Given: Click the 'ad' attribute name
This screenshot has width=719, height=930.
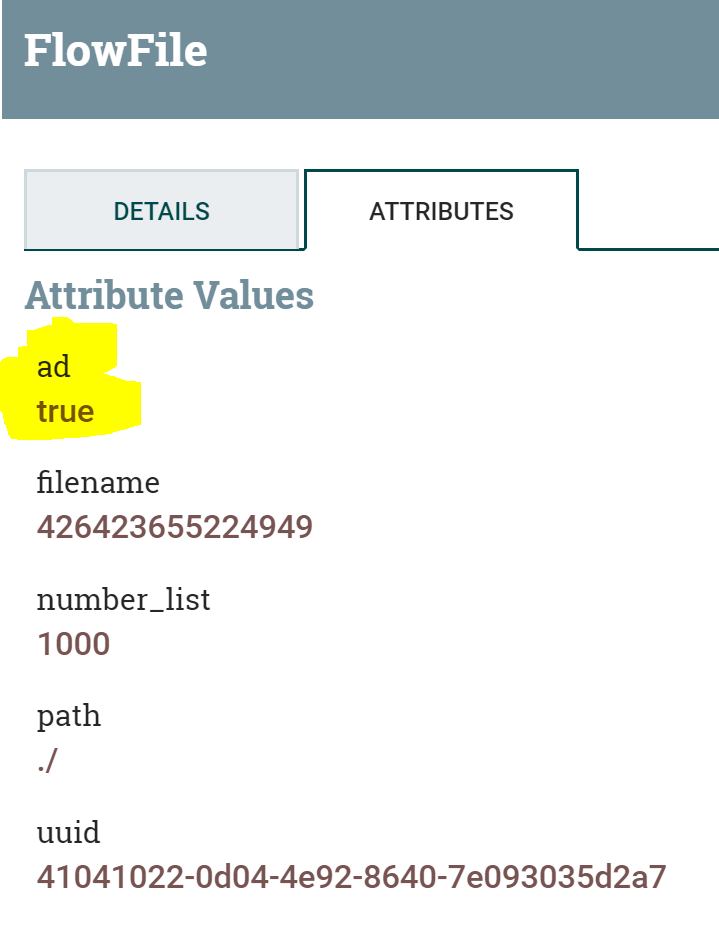Looking at the screenshot, I should (x=54, y=367).
